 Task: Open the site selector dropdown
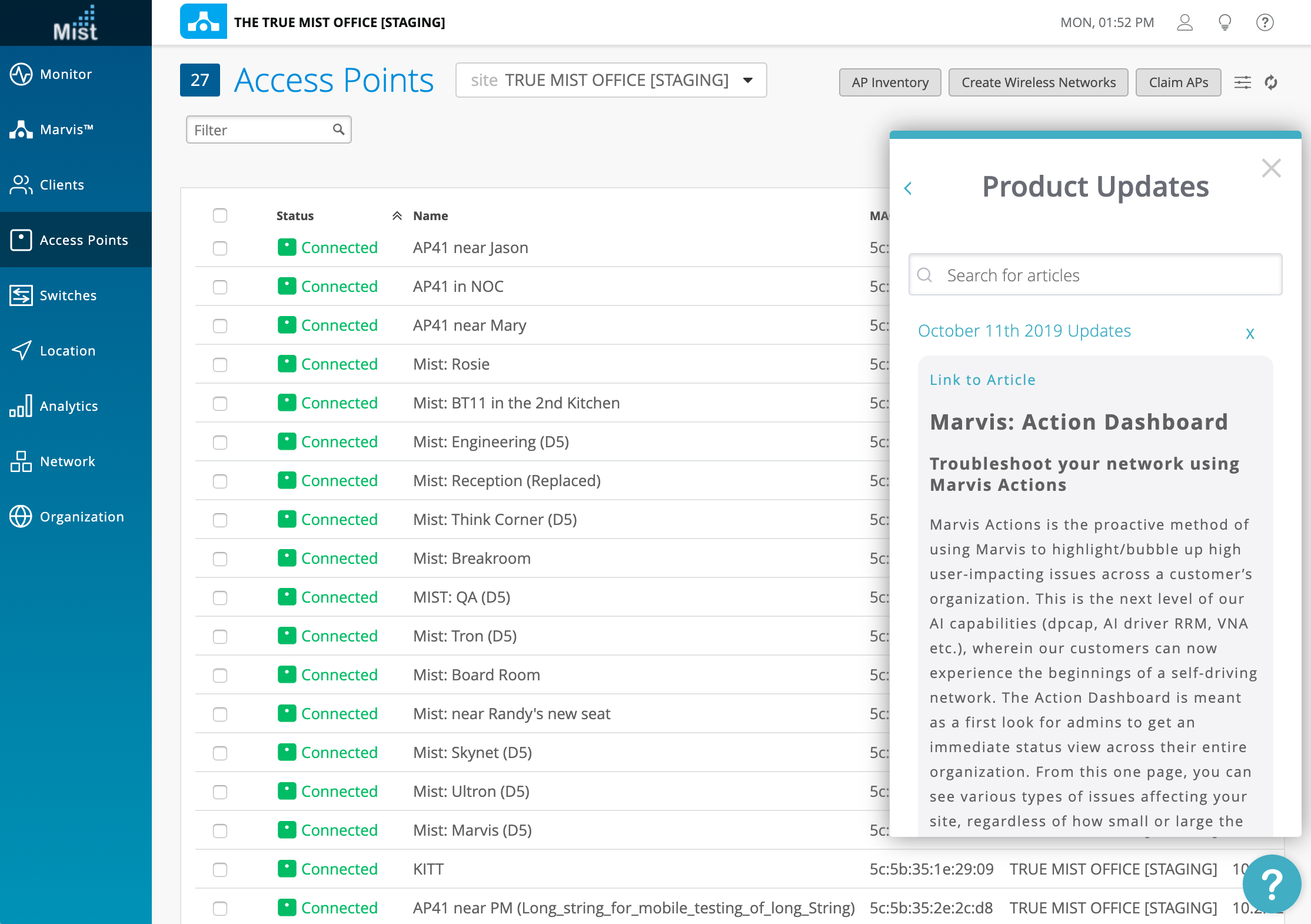pos(611,80)
